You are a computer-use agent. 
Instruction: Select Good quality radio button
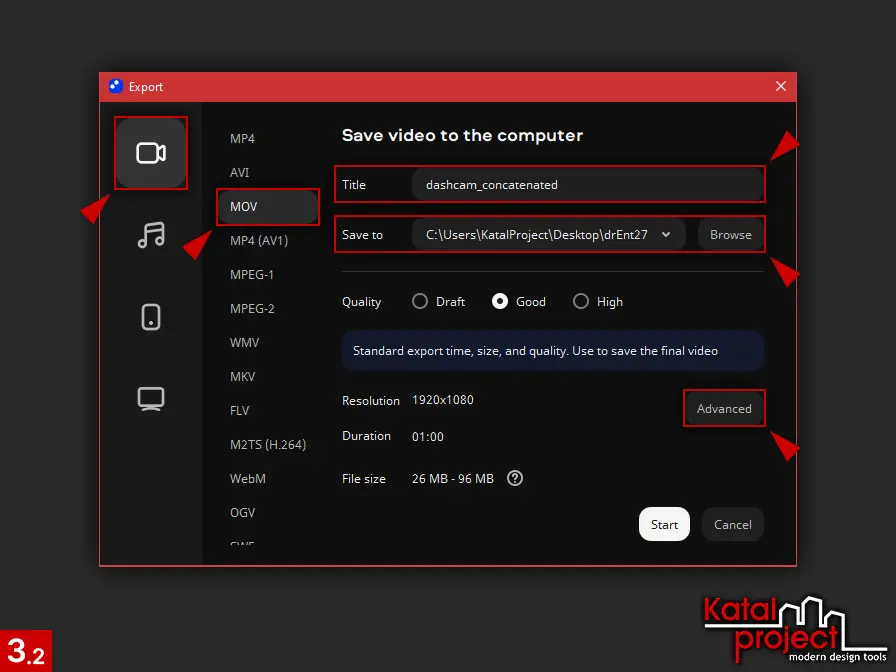click(x=500, y=301)
